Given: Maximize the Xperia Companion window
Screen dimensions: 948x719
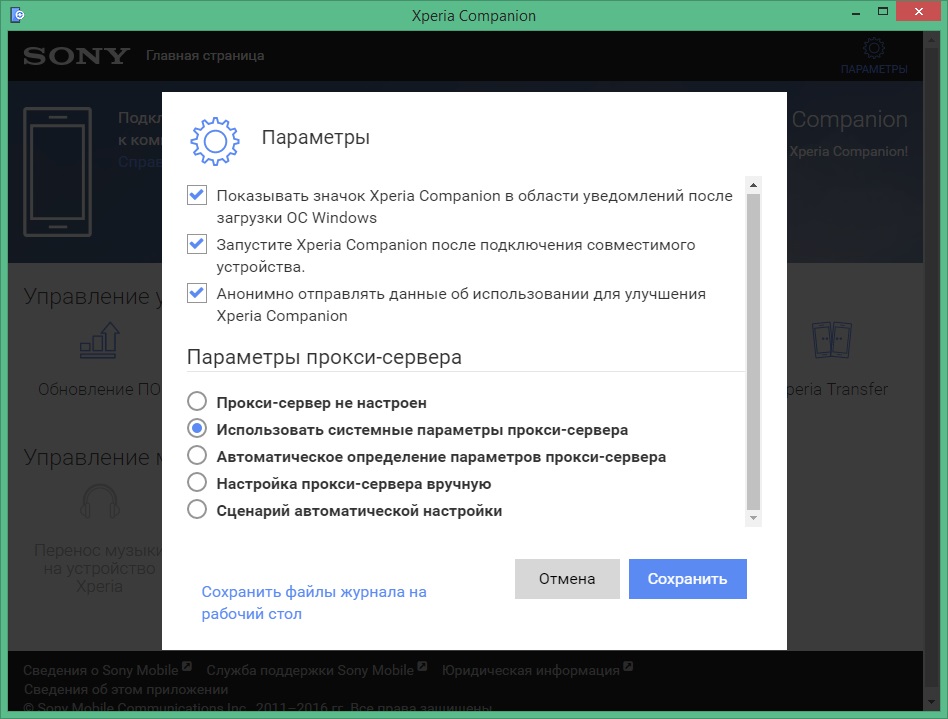Looking at the screenshot, I should coord(883,12).
